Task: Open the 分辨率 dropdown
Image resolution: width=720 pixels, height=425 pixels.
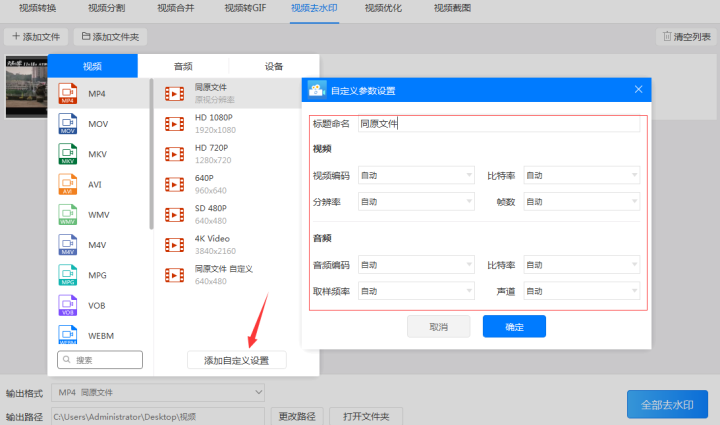Action: click(416, 201)
